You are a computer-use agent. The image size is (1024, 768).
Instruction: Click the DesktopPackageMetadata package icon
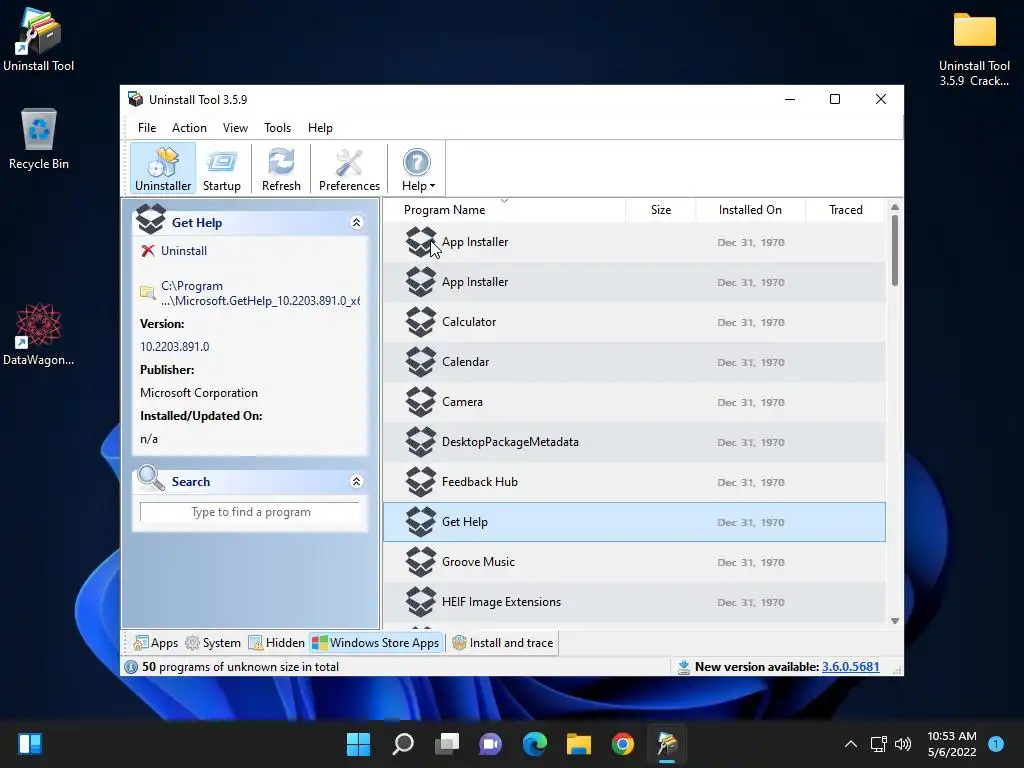click(421, 442)
